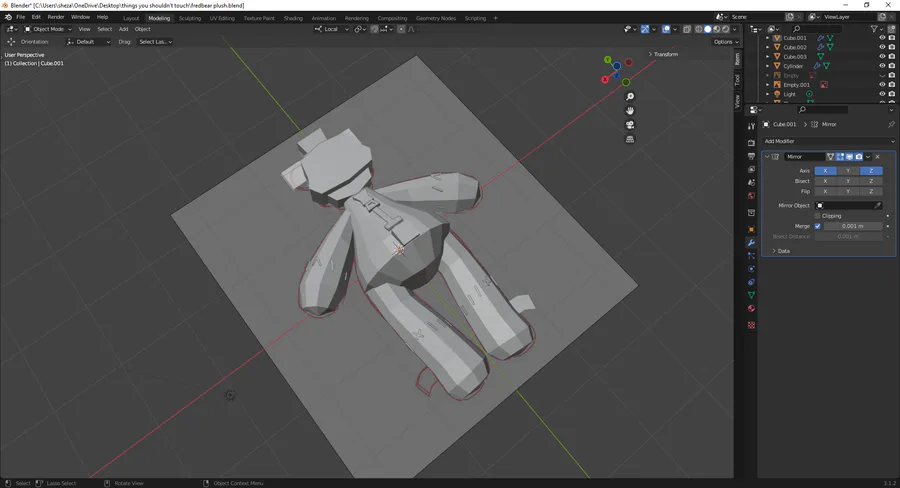Screen dimensions: 900x488
Task: Click the proportional editing icon in the header
Action: 401,29
